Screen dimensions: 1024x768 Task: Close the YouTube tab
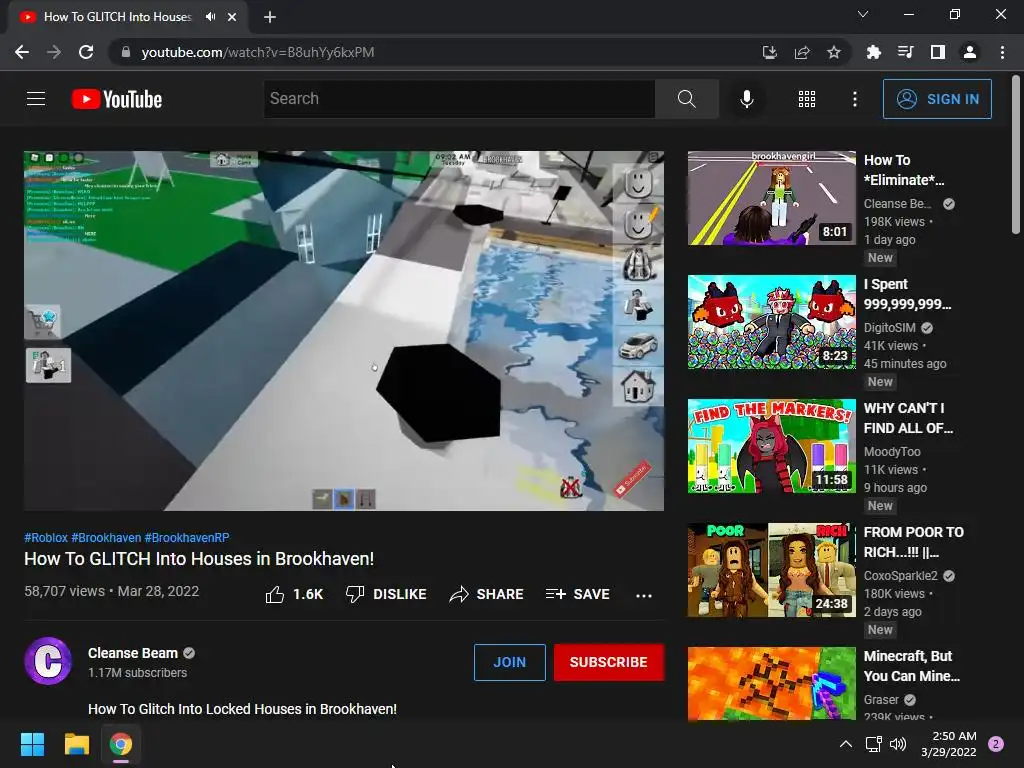tap(232, 17)
